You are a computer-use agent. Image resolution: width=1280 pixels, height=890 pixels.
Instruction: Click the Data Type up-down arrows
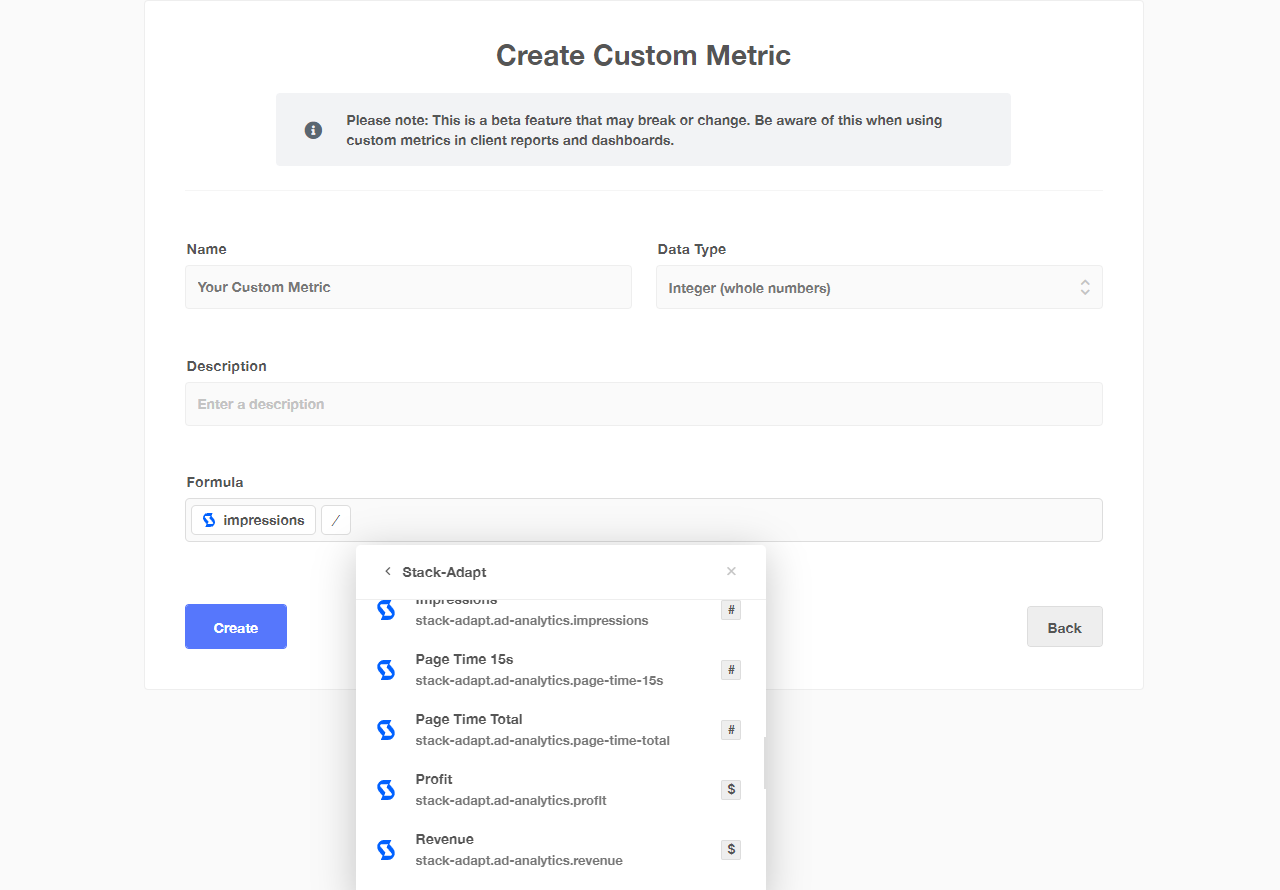coord(1085,287)
